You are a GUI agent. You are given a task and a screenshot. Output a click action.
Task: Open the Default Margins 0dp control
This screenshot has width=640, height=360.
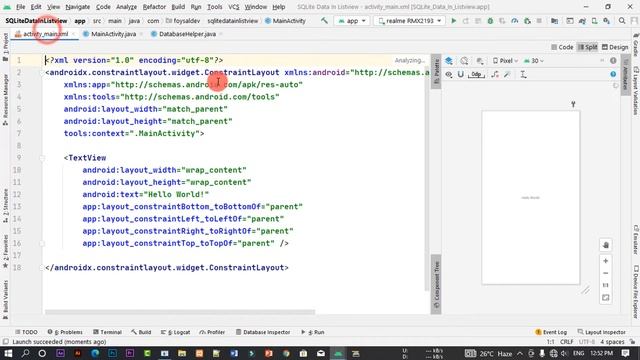pyautogui.click(x=476, y=74)
